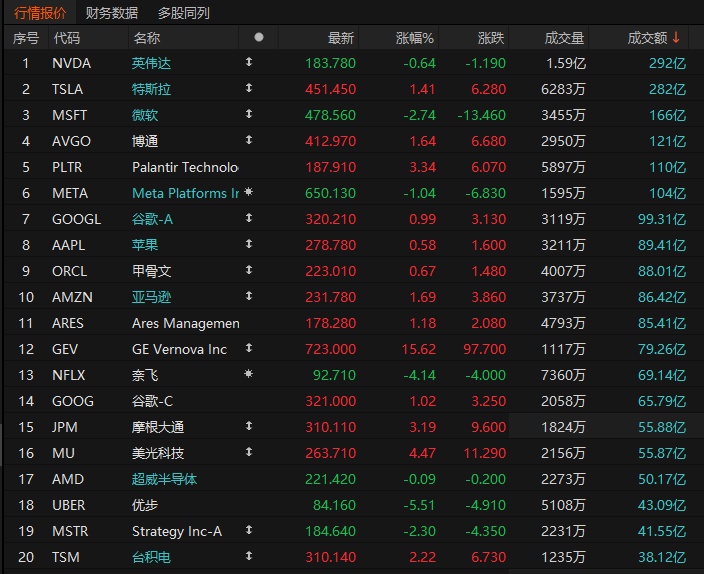The height and width of the screenshot is (574, 704).
Task: Click the AMD 221.420 latest price
Action: tap(330, 479)
